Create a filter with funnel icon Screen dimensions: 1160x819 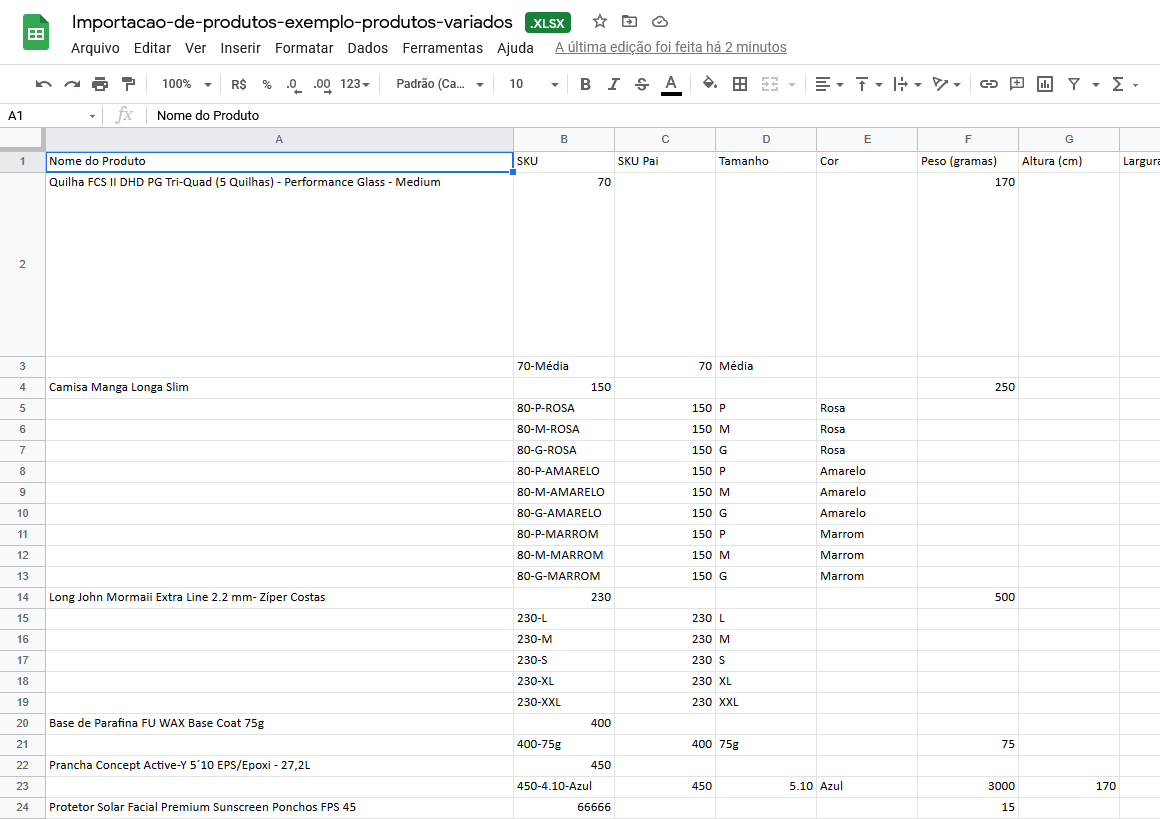[1073, 84]
